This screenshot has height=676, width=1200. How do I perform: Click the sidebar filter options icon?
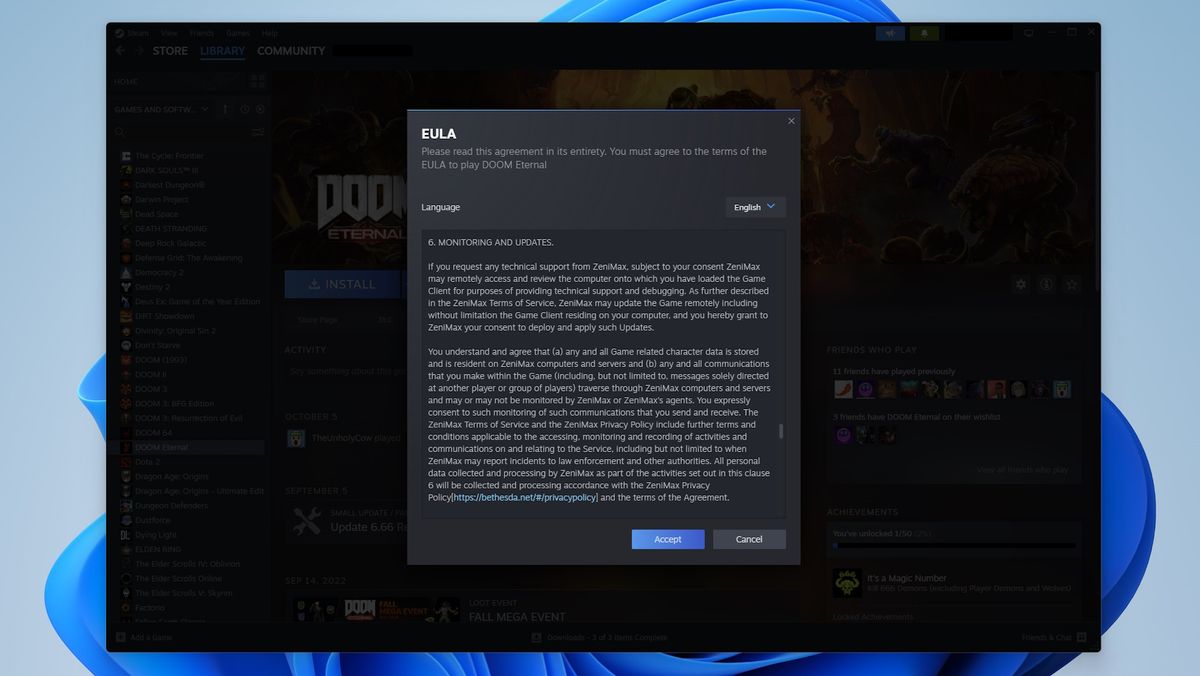(258, 132)
